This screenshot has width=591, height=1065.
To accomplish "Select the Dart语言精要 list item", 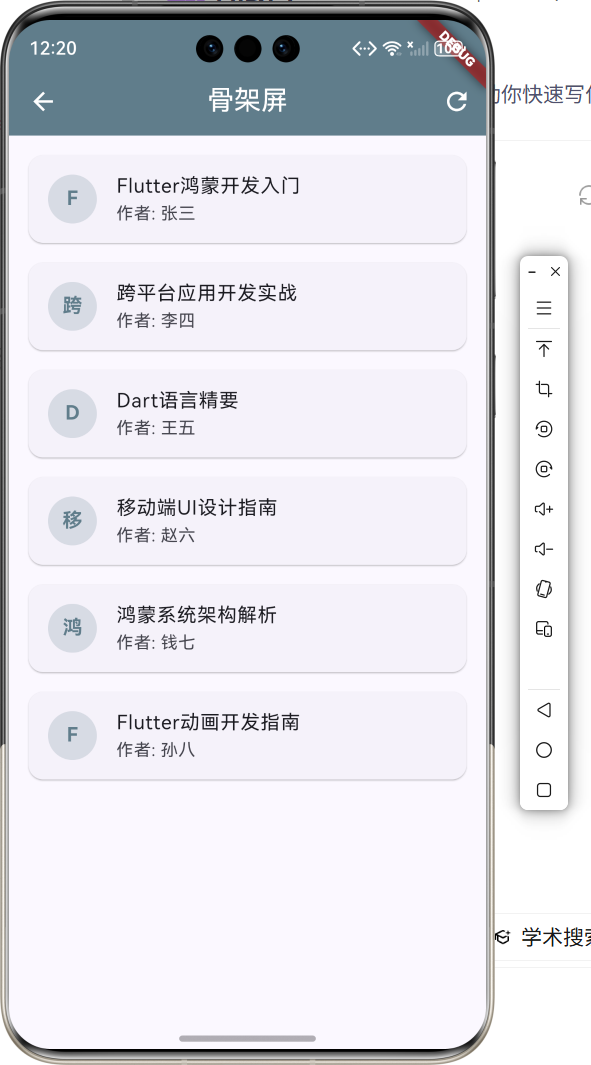I will click(x=247, y=413).
